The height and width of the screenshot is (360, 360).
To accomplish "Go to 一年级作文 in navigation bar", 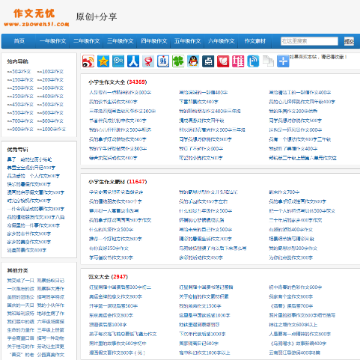I will click(x=53, y=41).
